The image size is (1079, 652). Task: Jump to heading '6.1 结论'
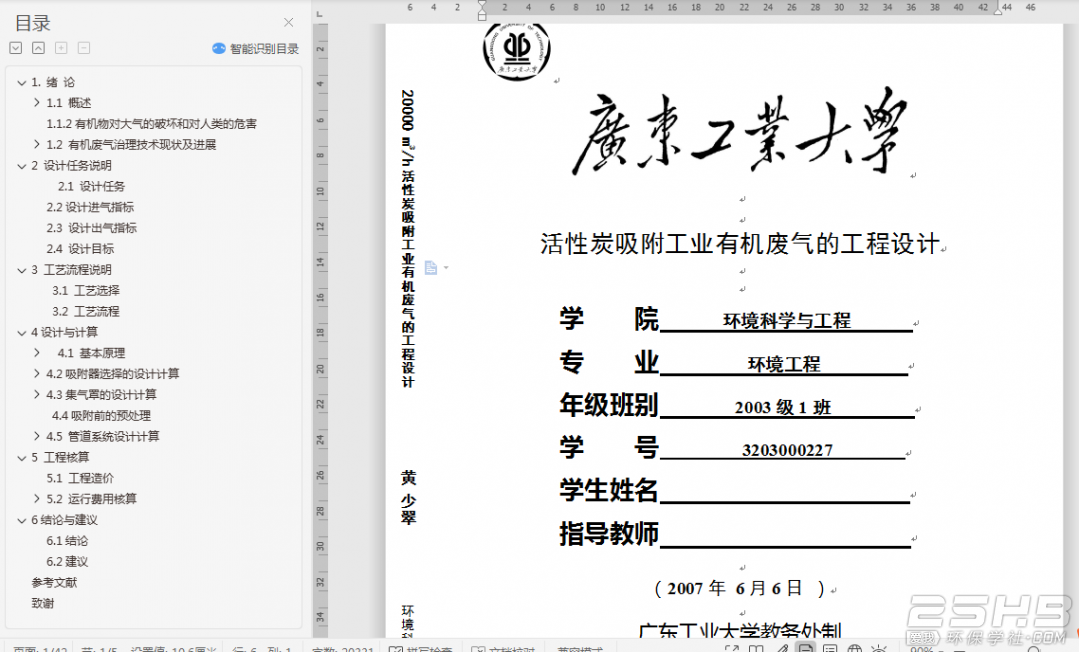(x=67, y=540)
